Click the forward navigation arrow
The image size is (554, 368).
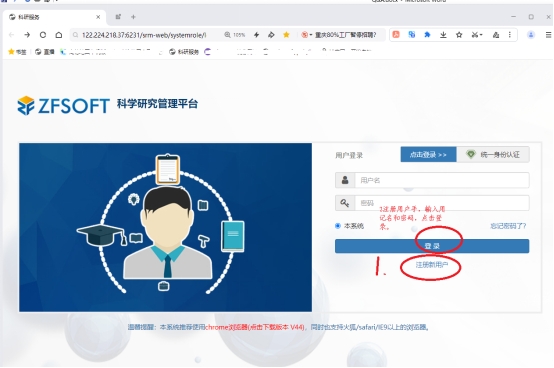click(x=27, y=35)
